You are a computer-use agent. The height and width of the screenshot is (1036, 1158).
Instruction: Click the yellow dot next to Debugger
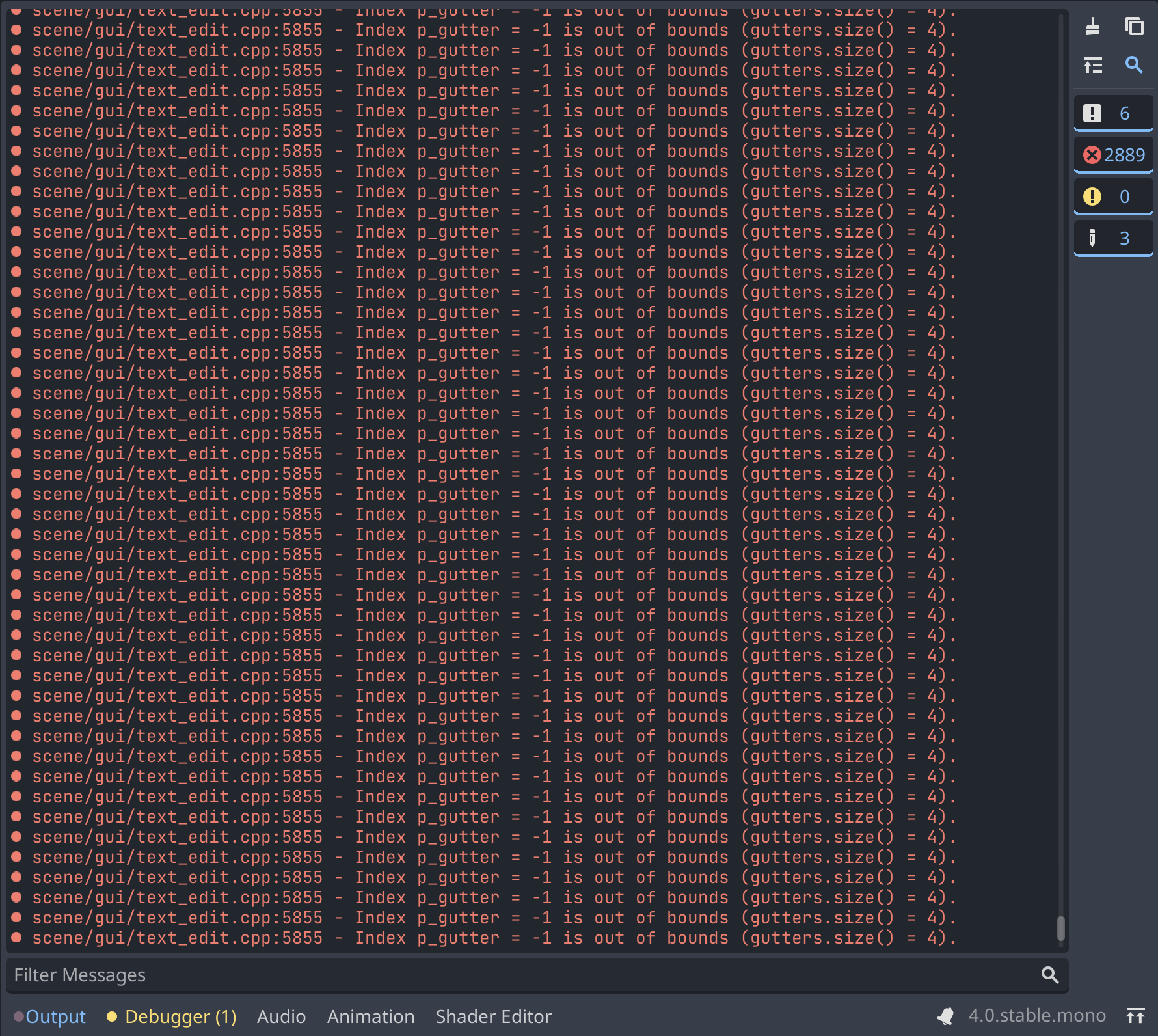[112, 1016]
